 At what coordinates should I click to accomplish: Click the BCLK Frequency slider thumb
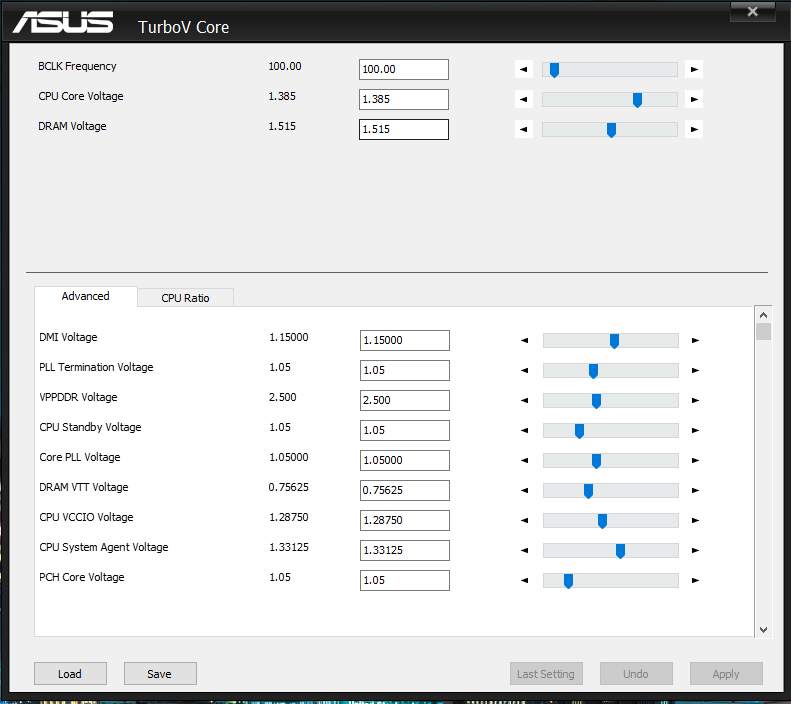[554, 70]
